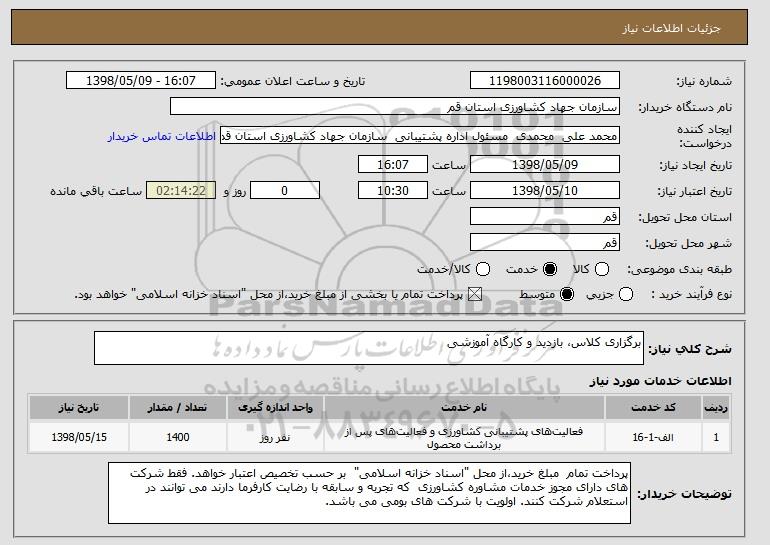The image size is (770, 545).
Task: Click the تاریخ نیاز column header
Action: (79, 408)
